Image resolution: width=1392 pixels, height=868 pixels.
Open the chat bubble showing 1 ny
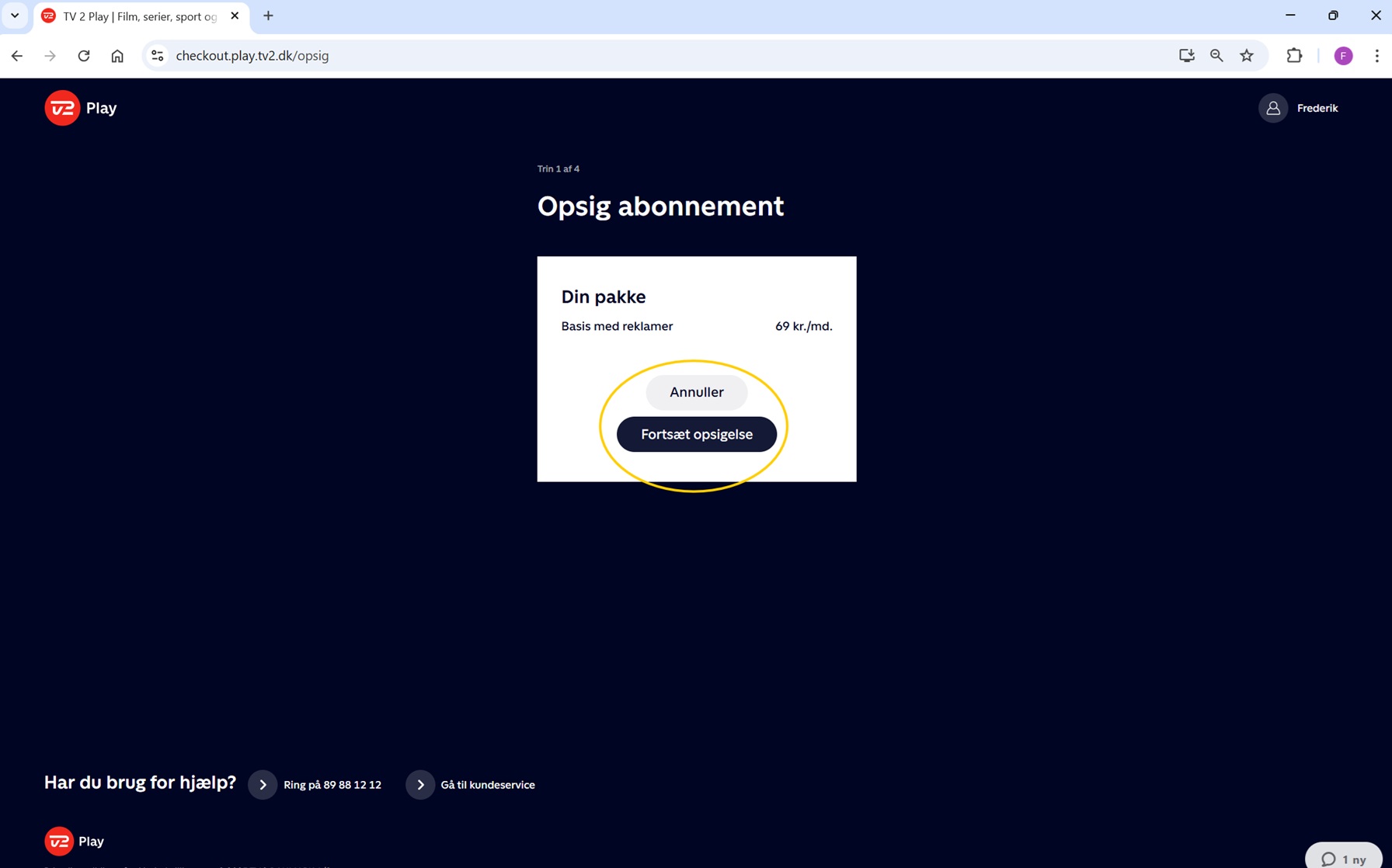coord(1343,858)
